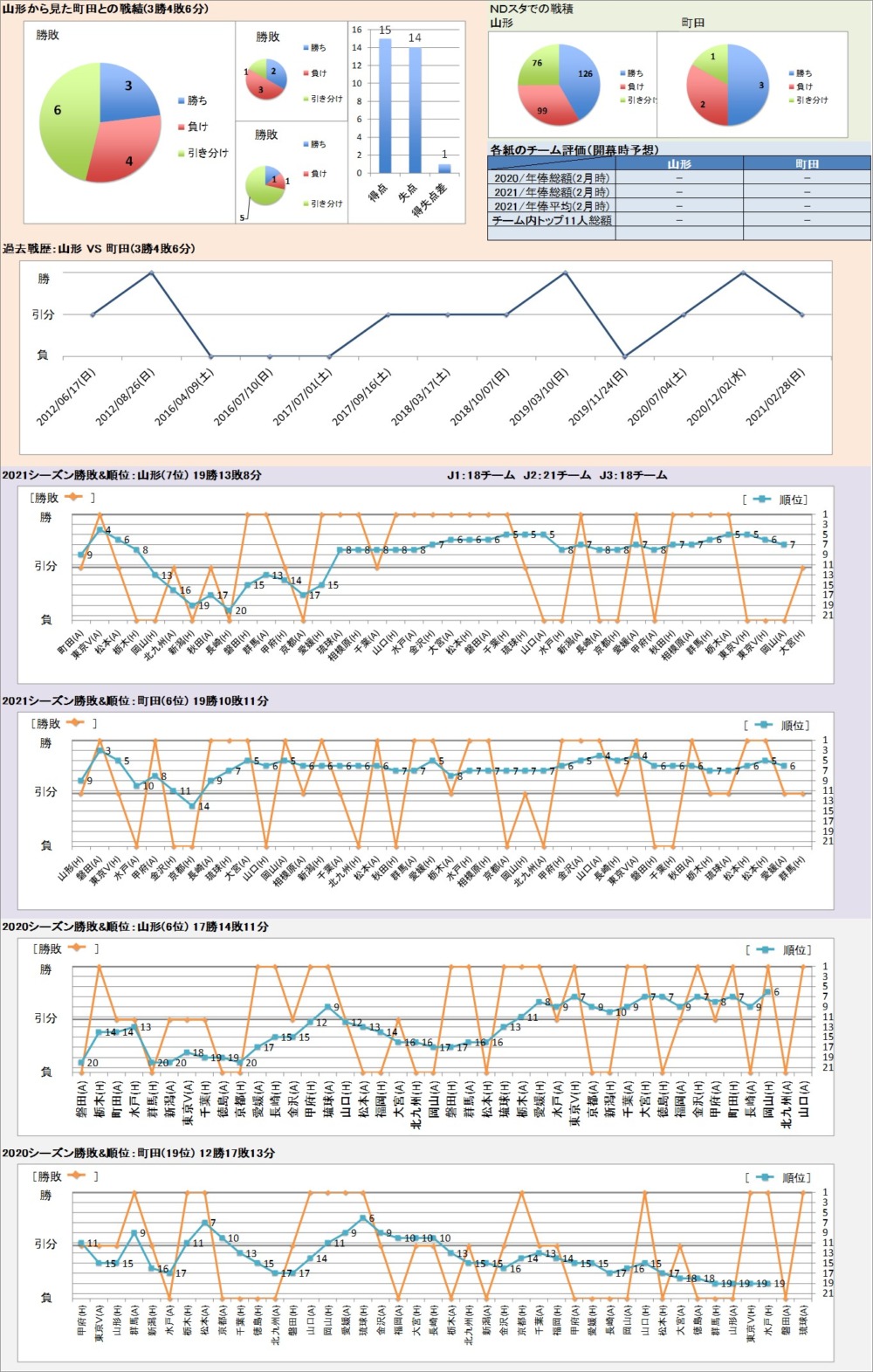Click the blue legend marker for 勝ち in the large pie chart

(x=182, y=100)
